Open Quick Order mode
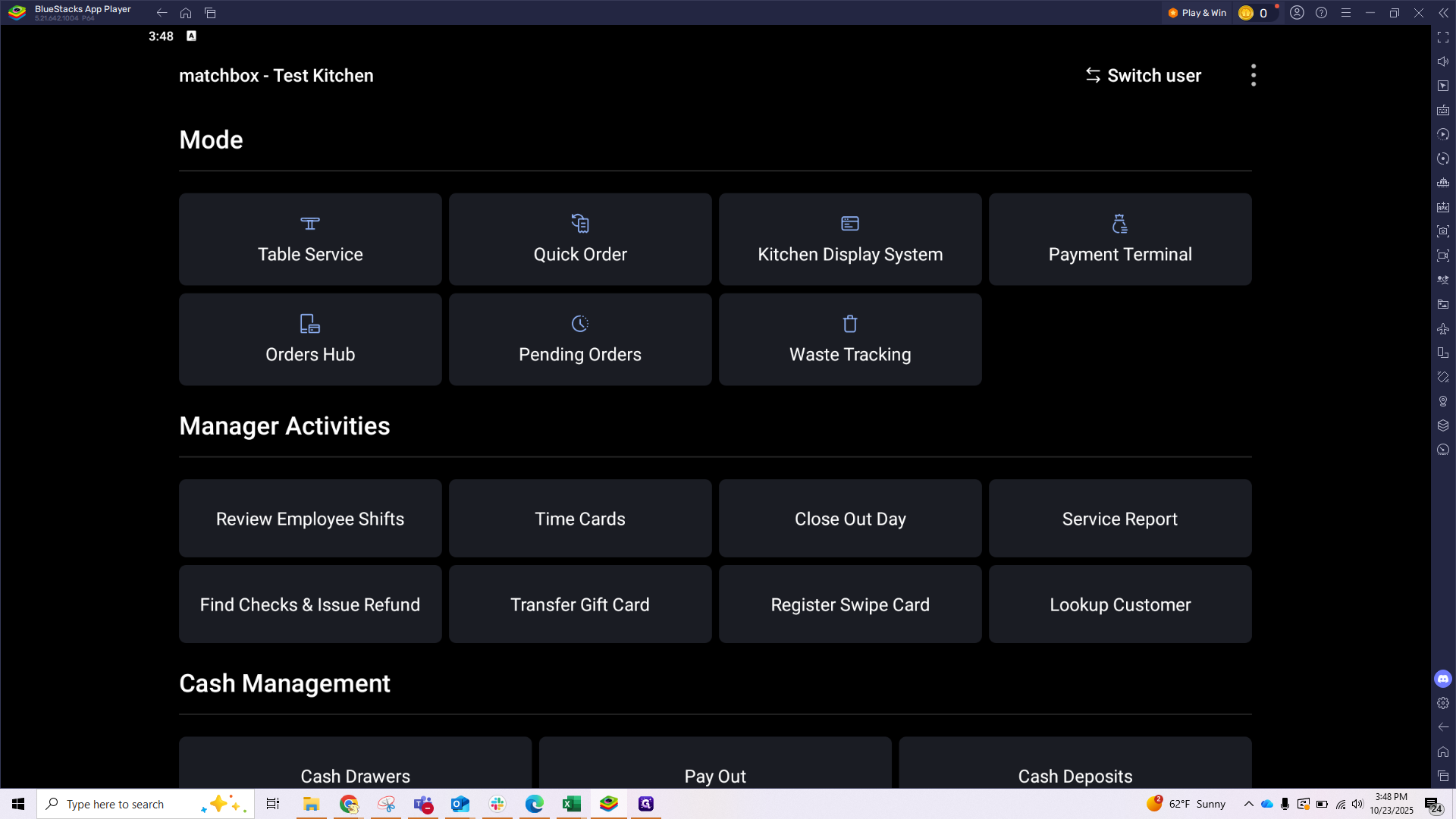The image size is (1456, 819). point(580,239)
